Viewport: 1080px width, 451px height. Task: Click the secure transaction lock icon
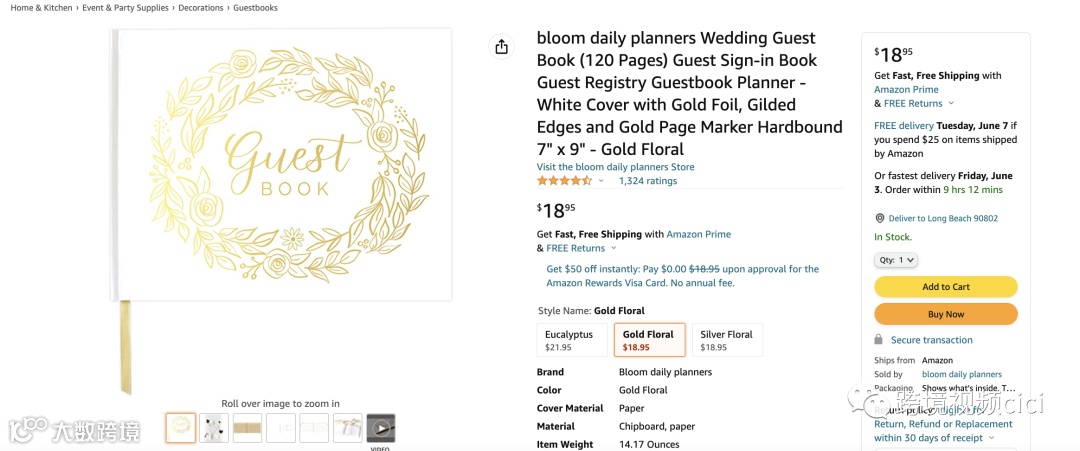pyautogui.click(x=879, y=340)
